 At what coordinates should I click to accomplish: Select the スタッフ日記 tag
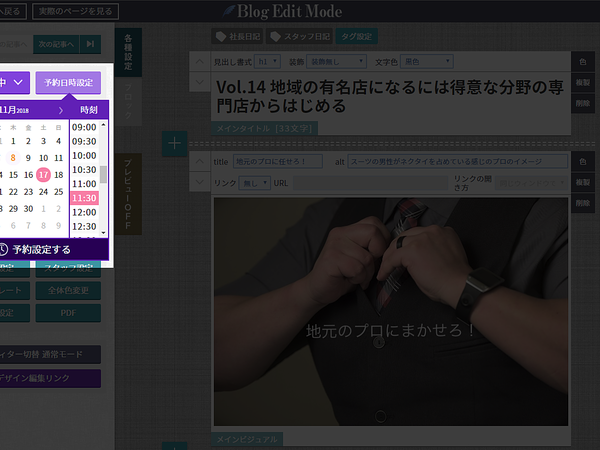pyautogui.click(x=300, y=36)
